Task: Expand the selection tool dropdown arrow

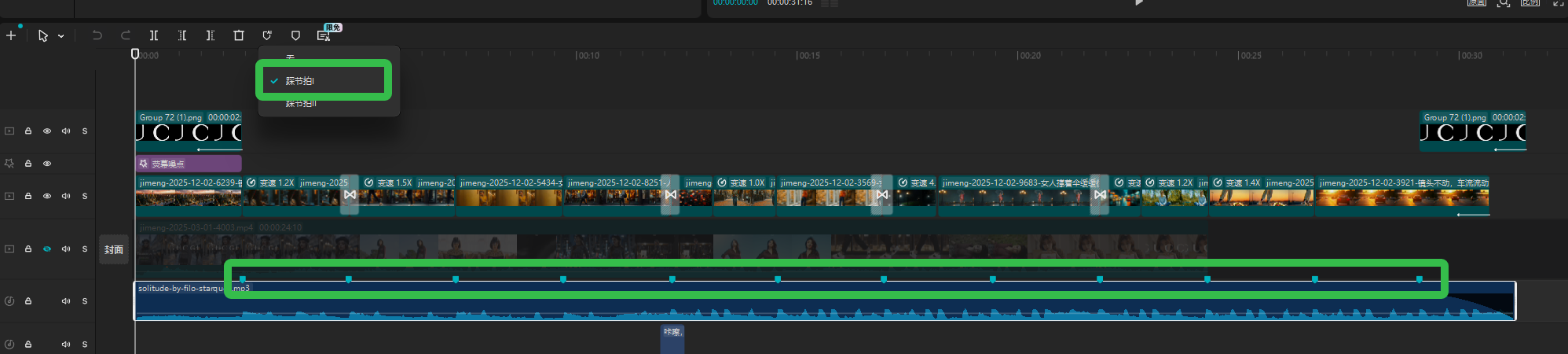Action: pyautogui.click(x=61, y=36)
